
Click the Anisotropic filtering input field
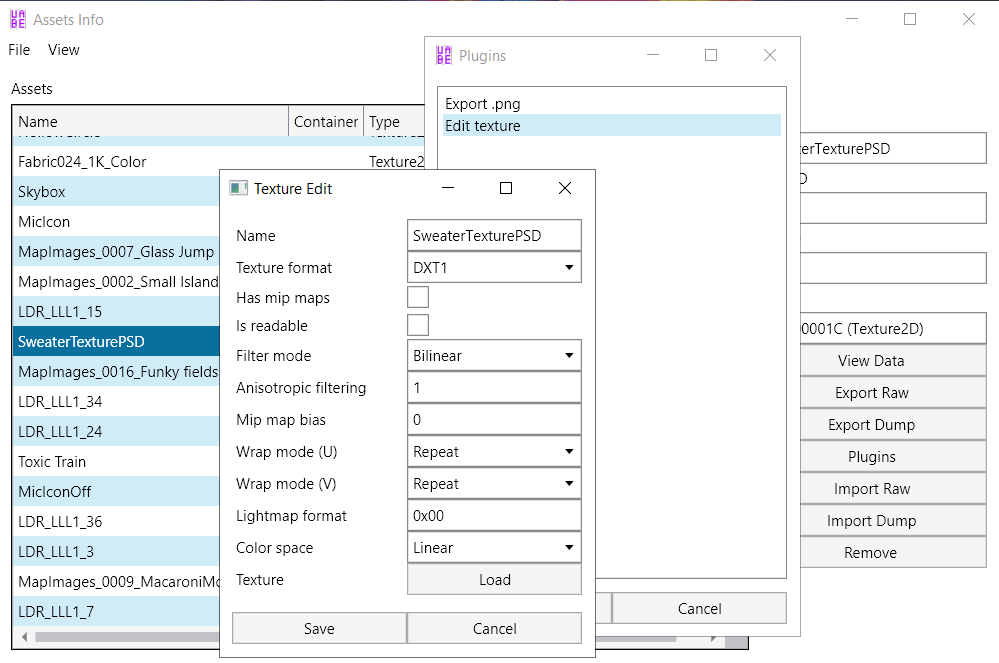click(494, 388)
